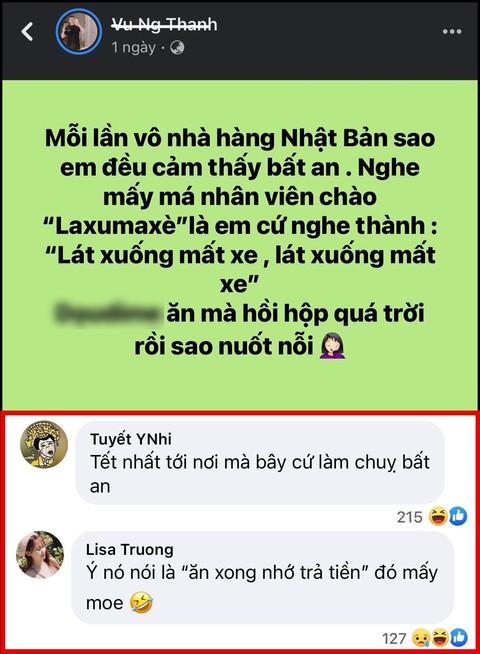Open poster's profile picture with blue ring

point(79,32)
